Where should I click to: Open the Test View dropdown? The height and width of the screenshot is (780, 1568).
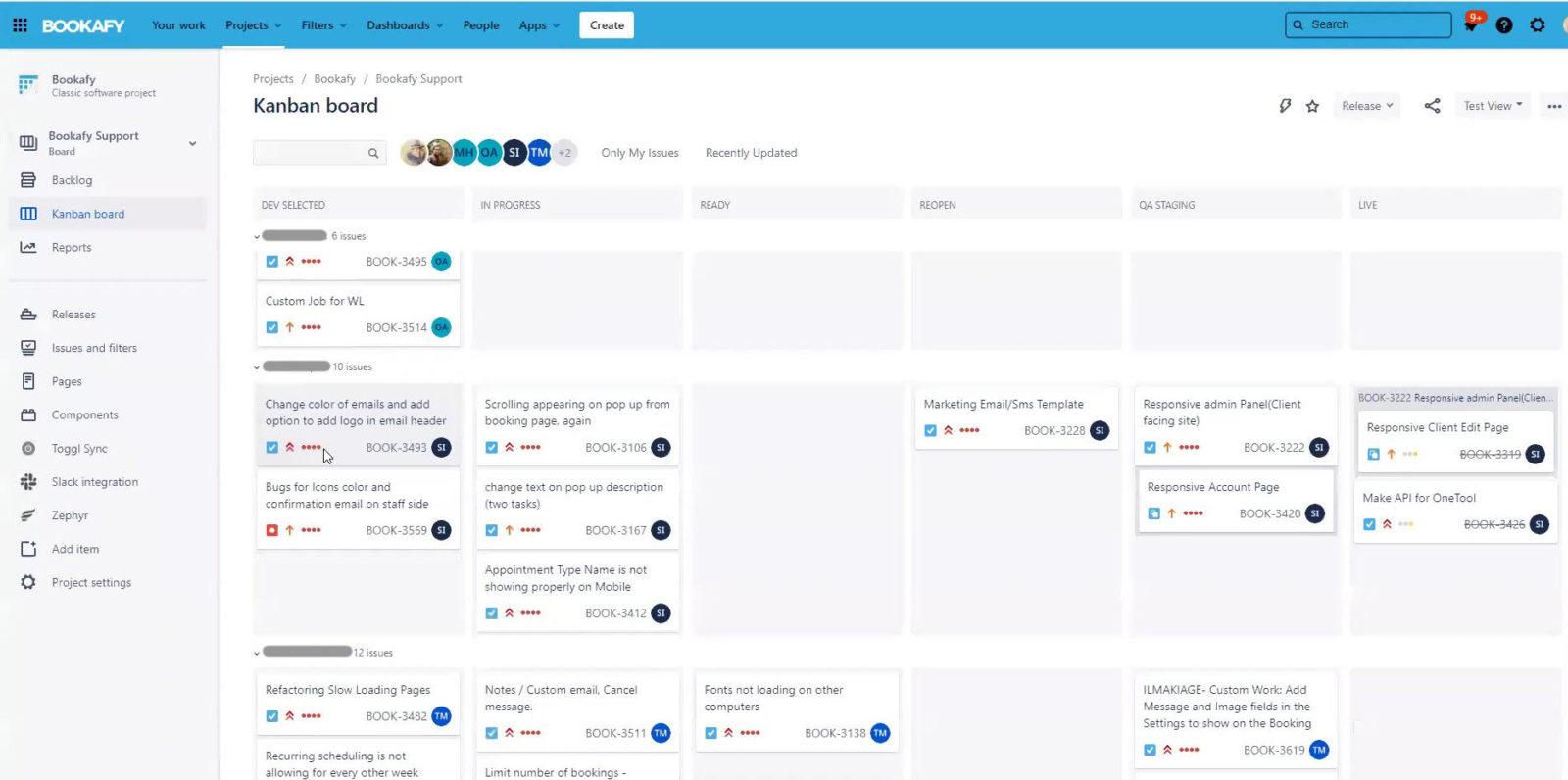click(1493, 106)
